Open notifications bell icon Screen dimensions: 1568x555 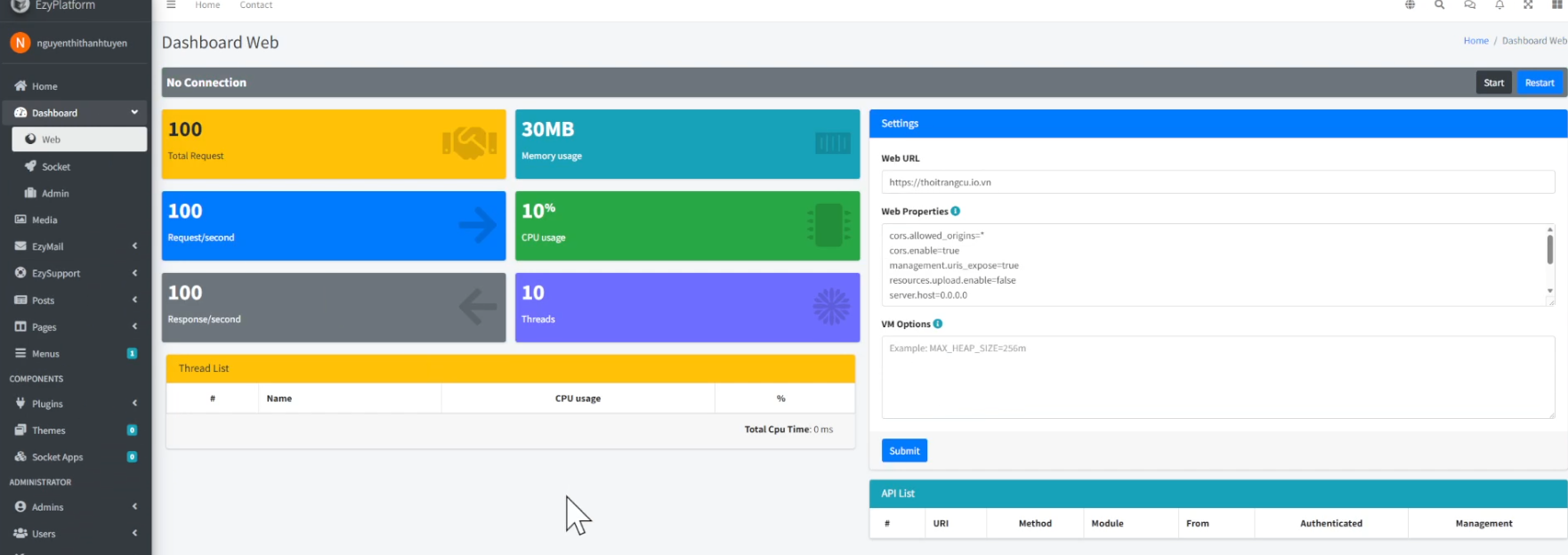pos(1499,5)
